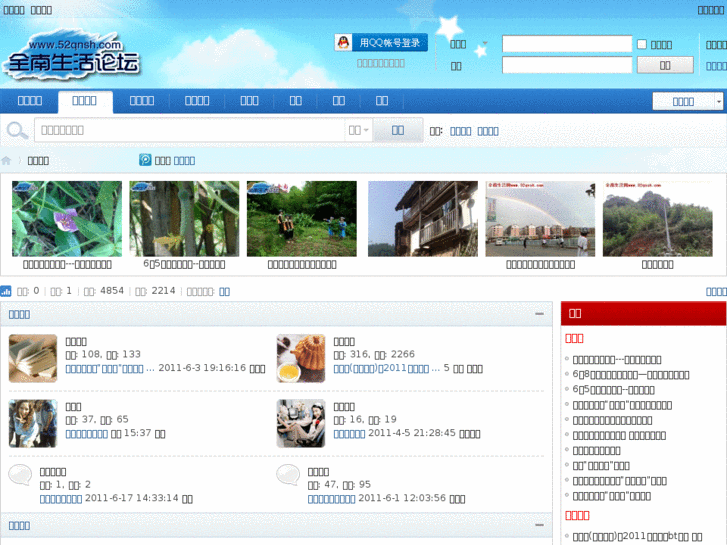Open the quick navigation dropdown
727x545 pixels.
pos(688,101)
